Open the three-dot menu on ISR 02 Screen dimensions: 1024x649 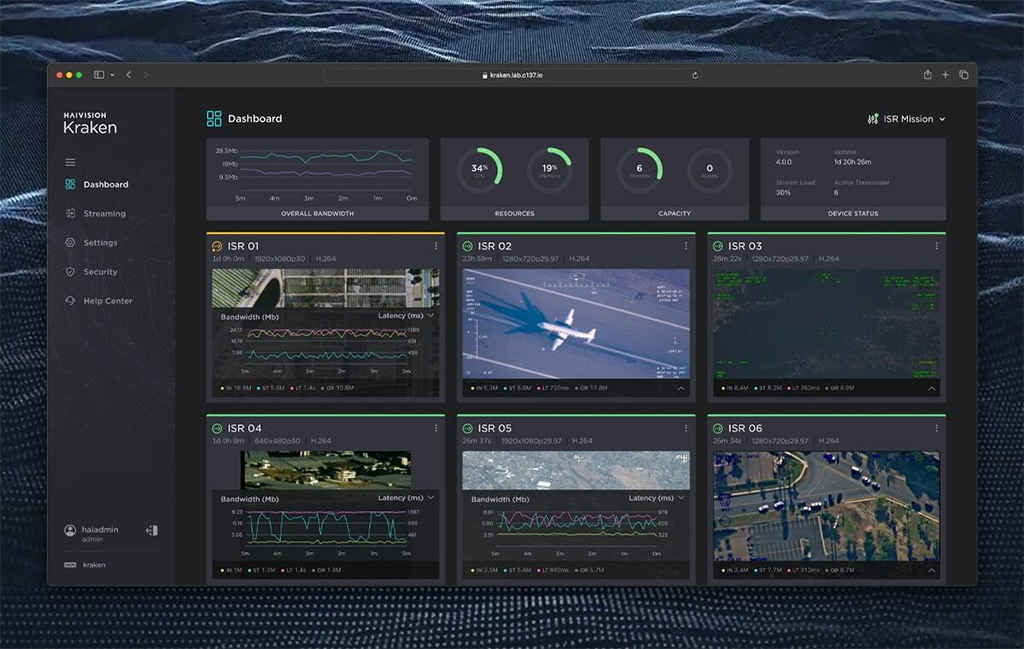[x=686, y=246]
